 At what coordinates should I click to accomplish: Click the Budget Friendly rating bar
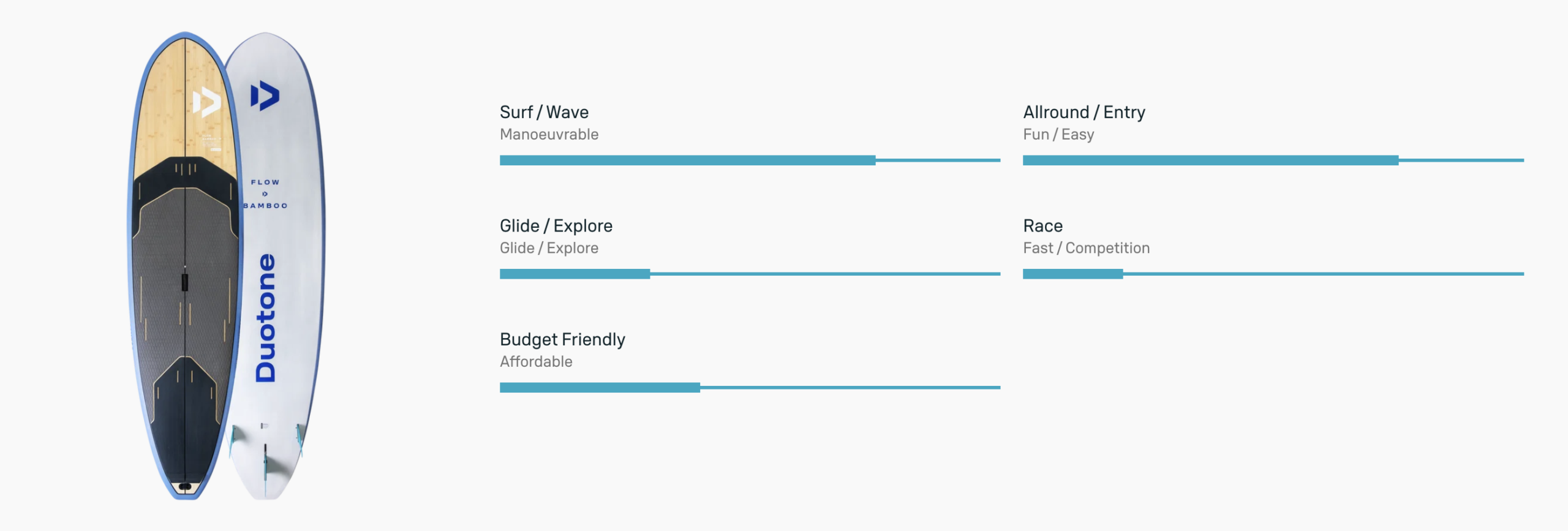[x=750, y=388]
